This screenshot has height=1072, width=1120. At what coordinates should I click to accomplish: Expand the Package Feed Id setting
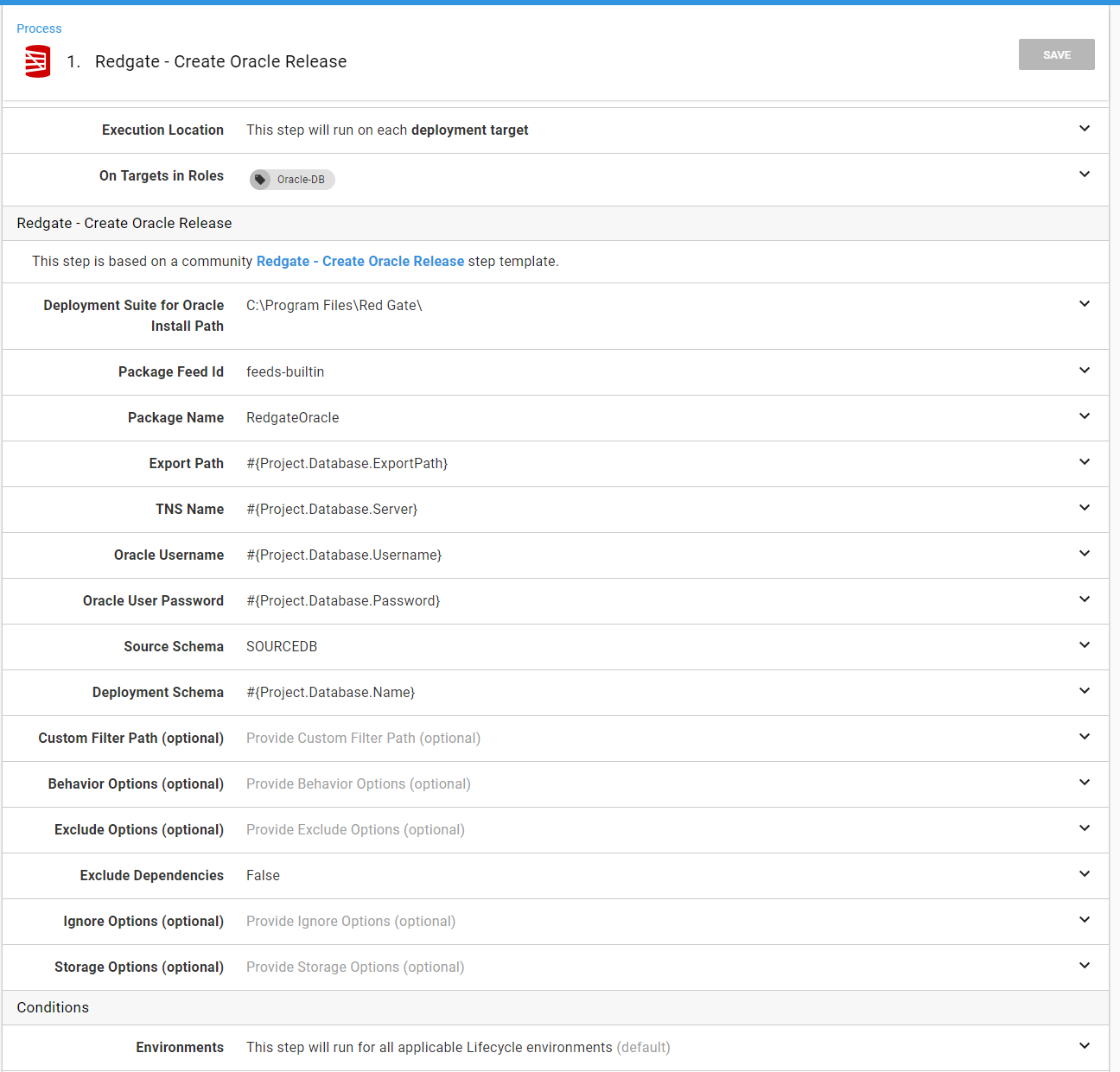pos(1084,371)
